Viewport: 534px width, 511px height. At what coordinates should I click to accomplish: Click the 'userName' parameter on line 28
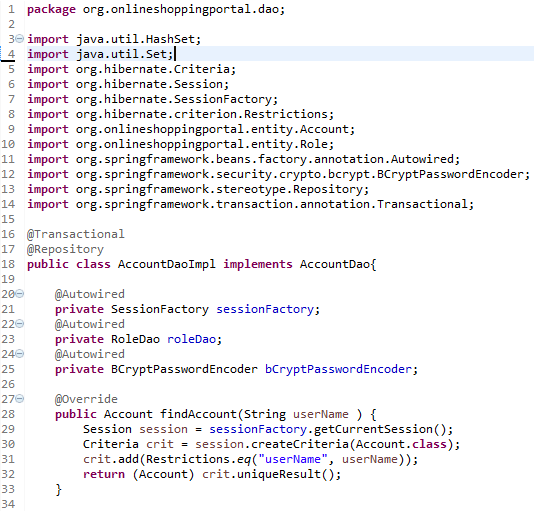click(x=321, y=414)
